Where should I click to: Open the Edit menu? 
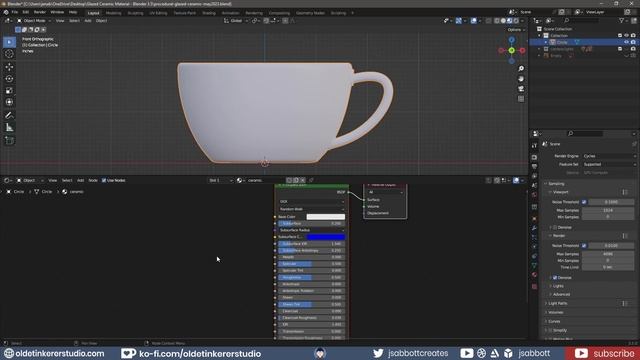(26, 12)
